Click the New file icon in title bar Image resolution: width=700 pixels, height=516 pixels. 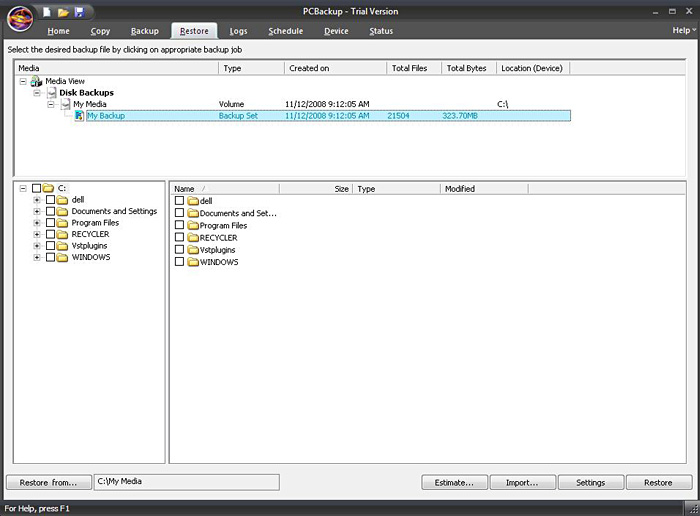coord(47,12)
